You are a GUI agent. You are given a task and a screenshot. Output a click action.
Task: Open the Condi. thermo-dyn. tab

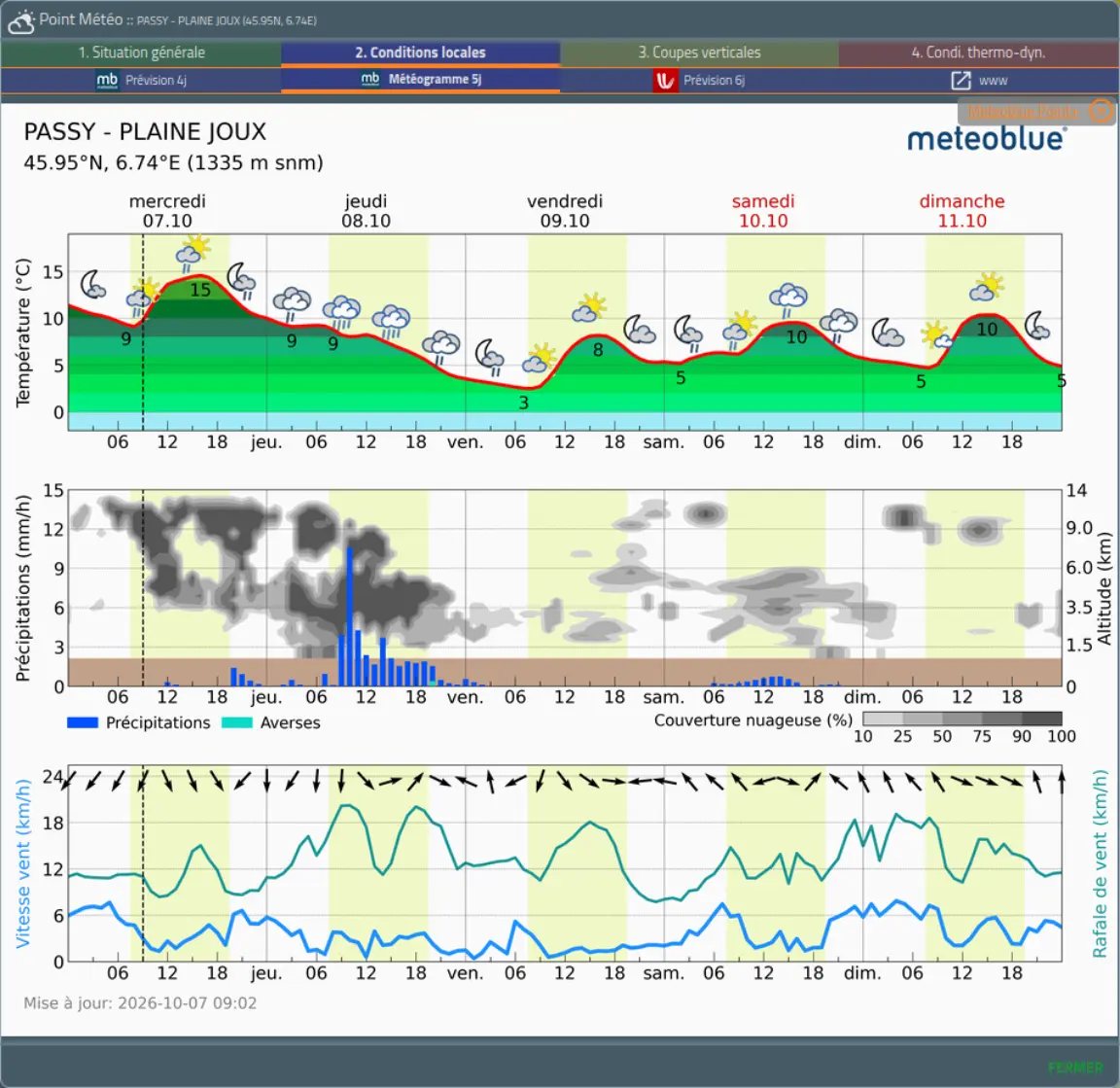pyautogui.click(x=979, y=53)
